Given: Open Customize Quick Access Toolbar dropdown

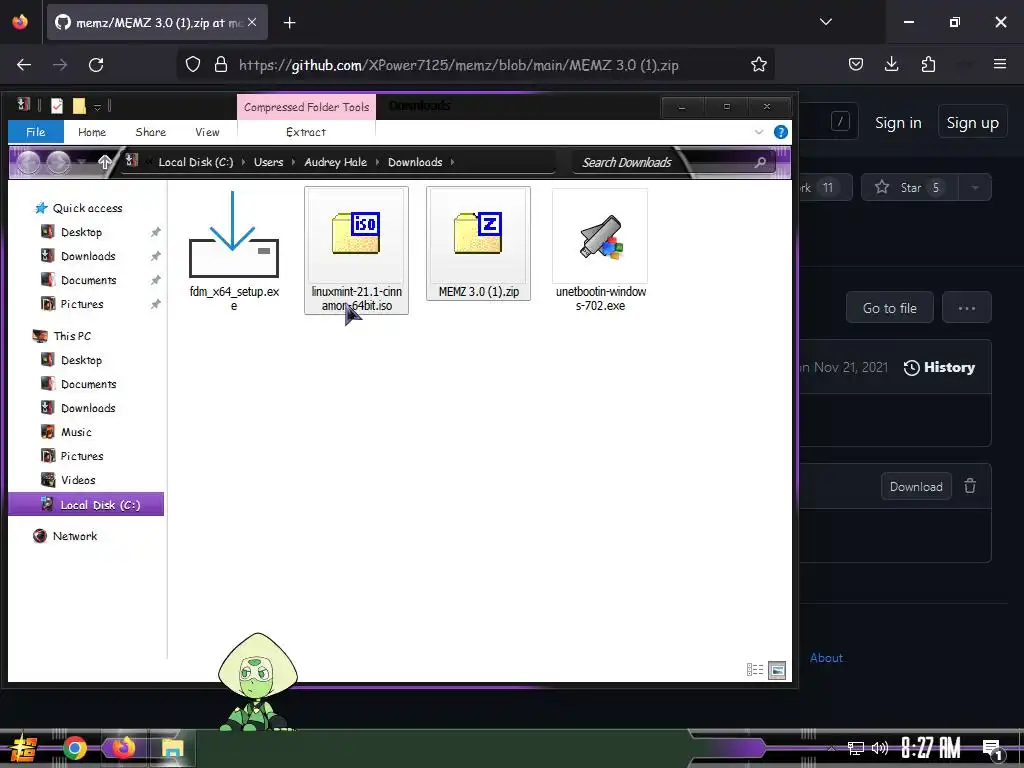Looking at the screenshot, I should [97, 106].
